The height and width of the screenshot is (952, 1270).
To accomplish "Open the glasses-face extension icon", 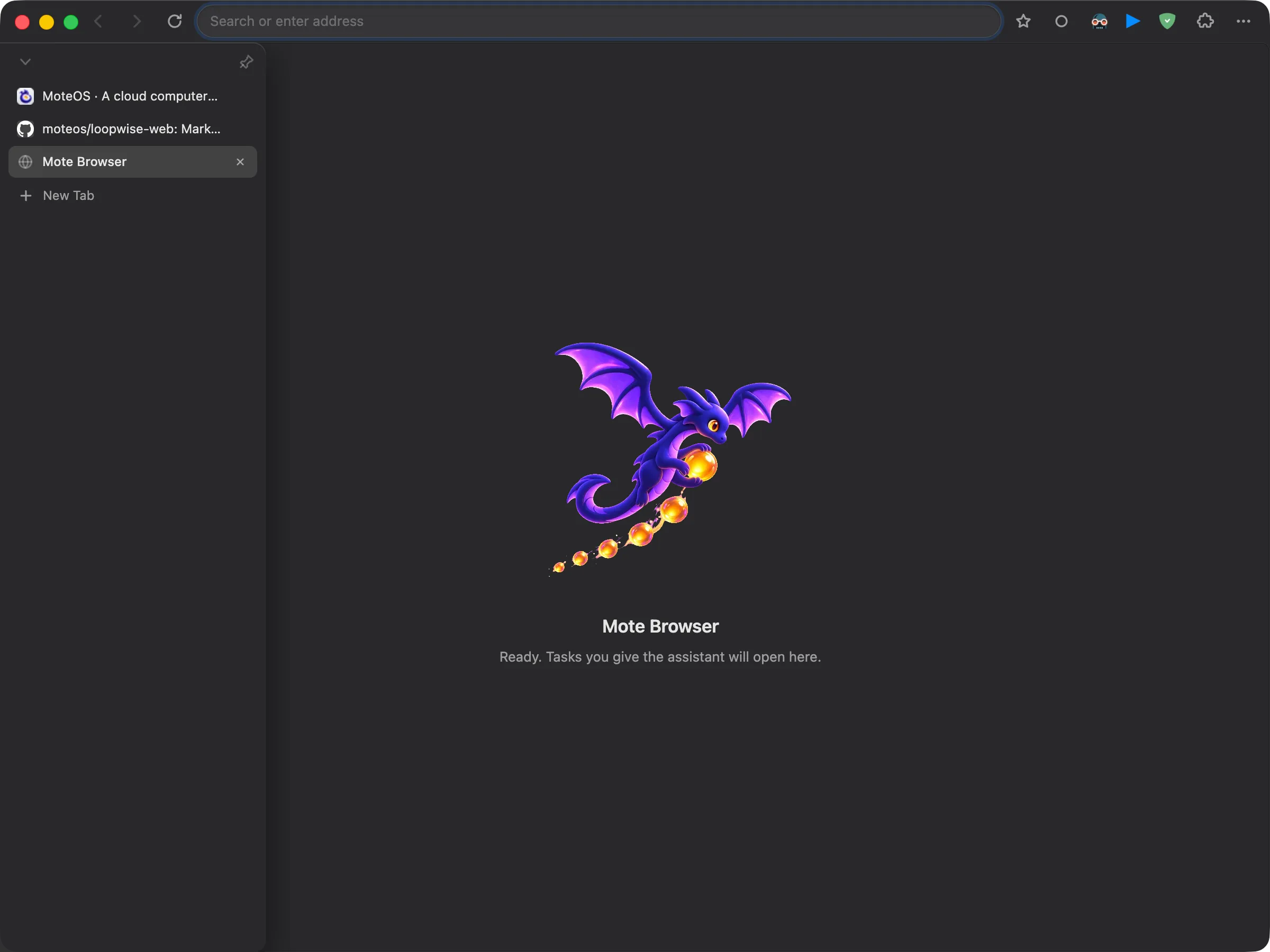I will pos(1099,22).
